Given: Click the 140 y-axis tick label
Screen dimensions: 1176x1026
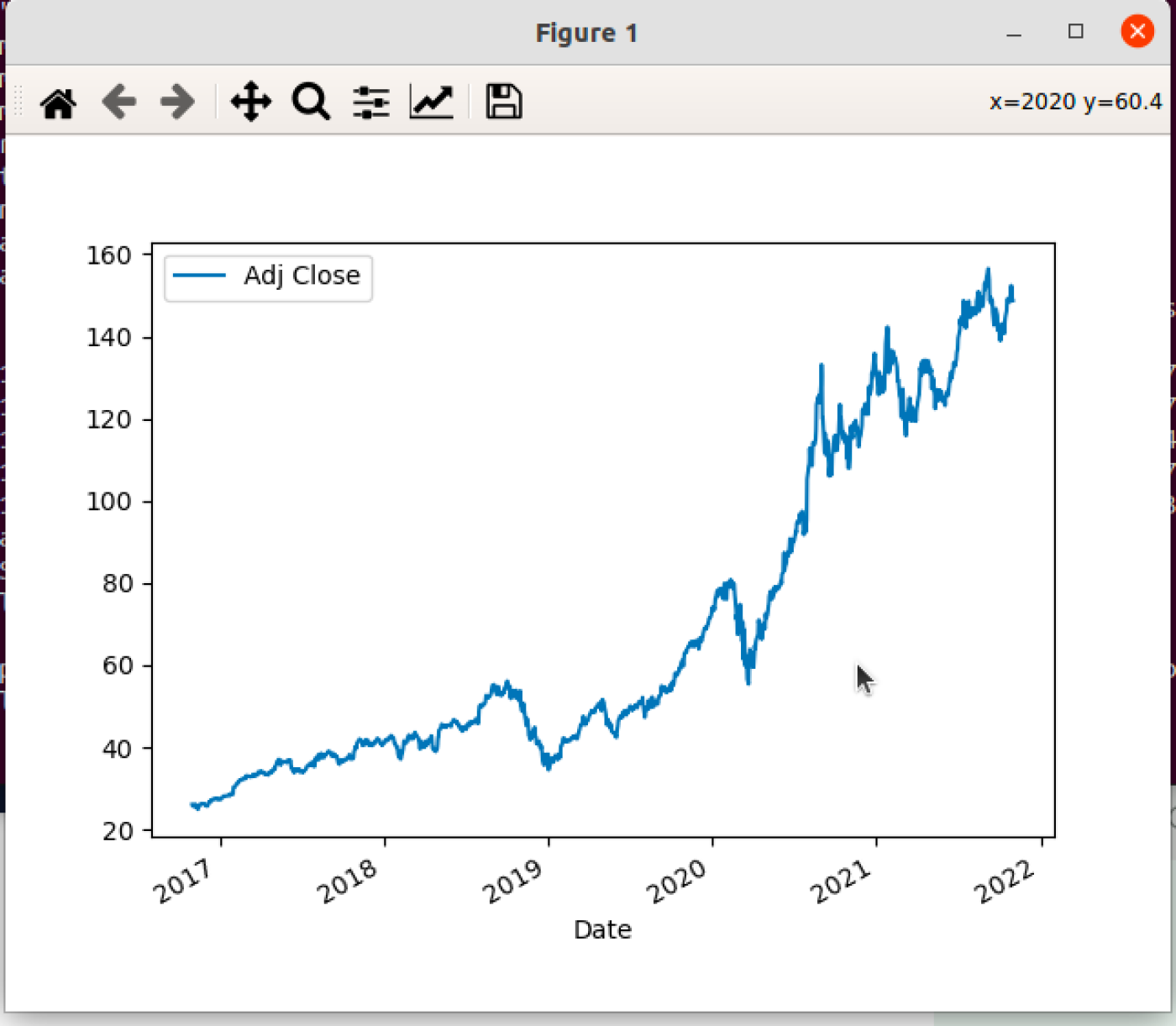Looking at the screenshot, I should click(109, 338).
